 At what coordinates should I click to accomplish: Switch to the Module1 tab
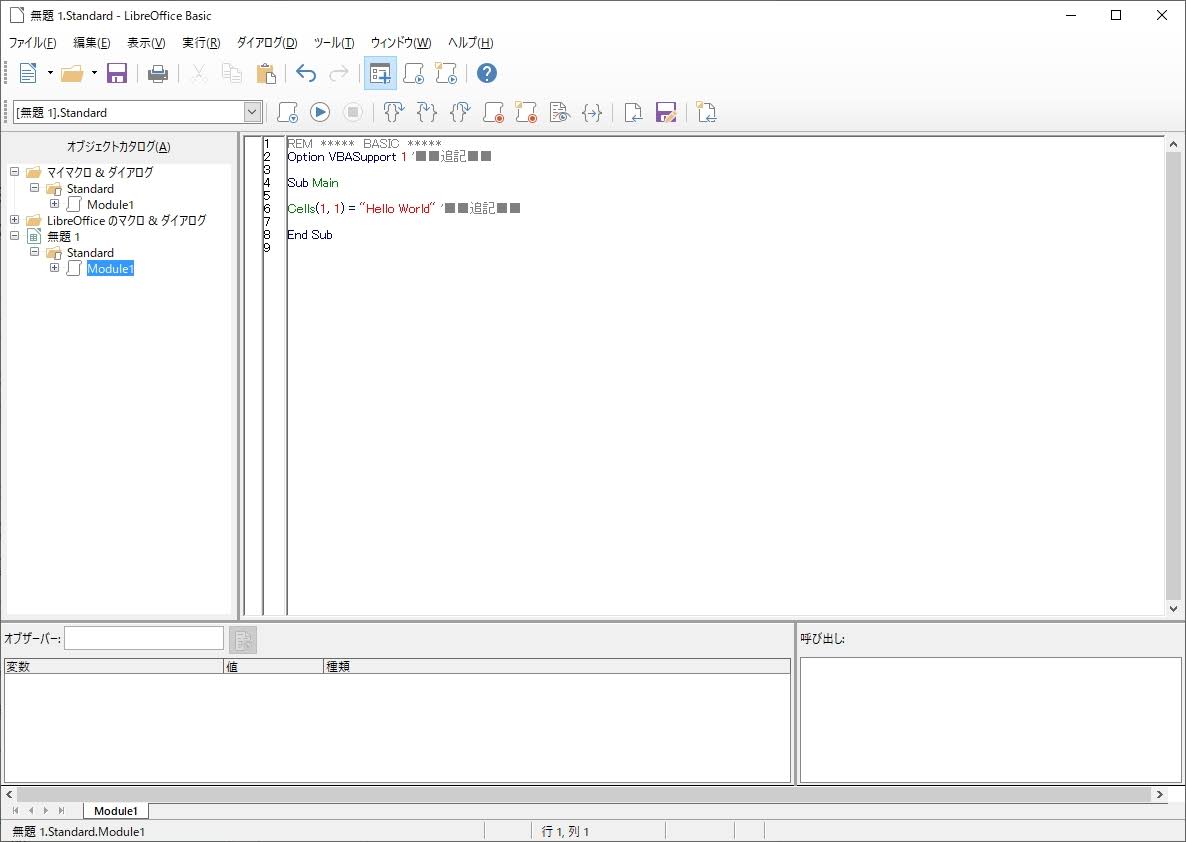tap(115, 810)
